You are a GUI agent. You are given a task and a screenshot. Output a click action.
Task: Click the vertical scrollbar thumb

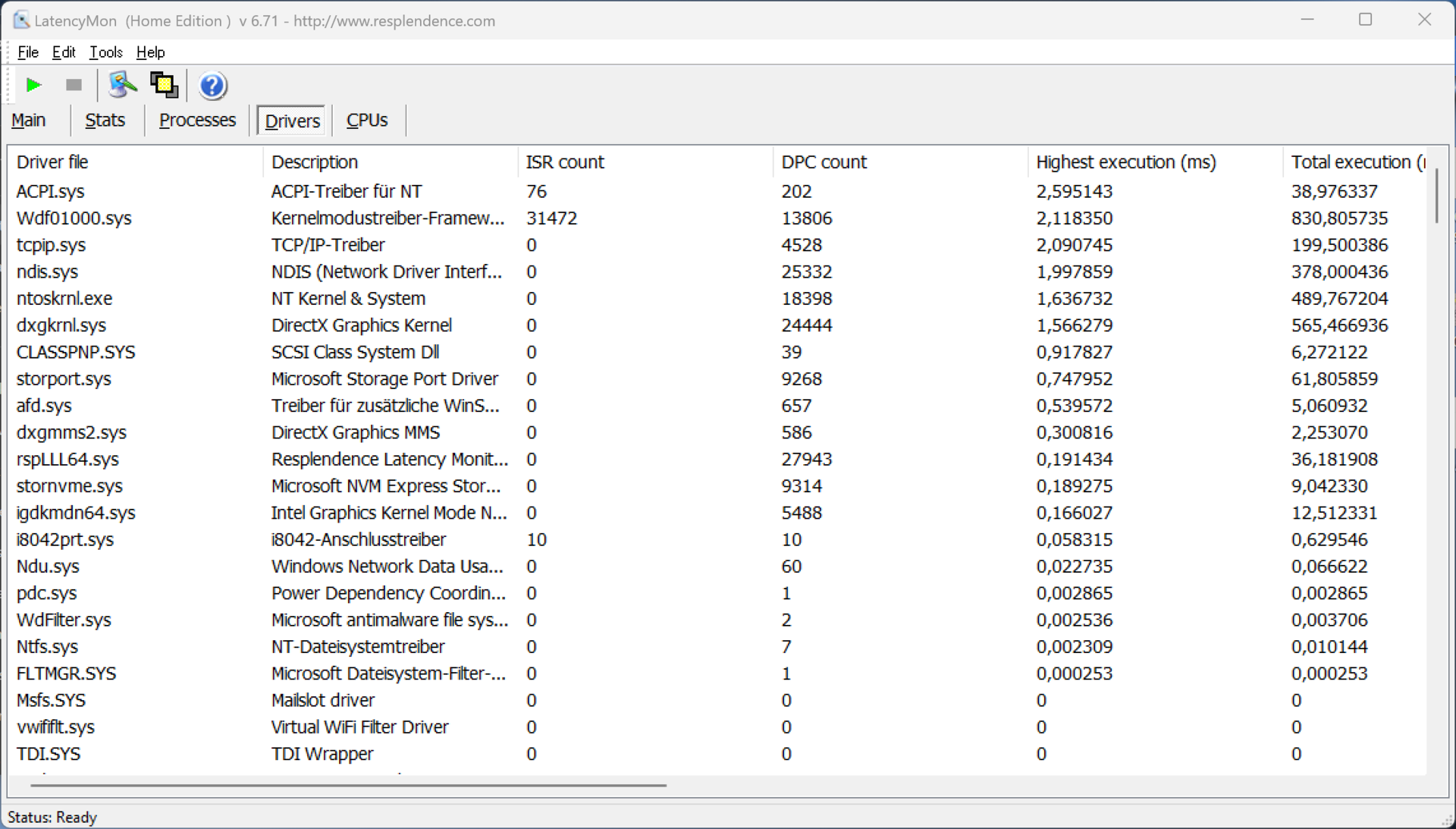point(1436,196)
